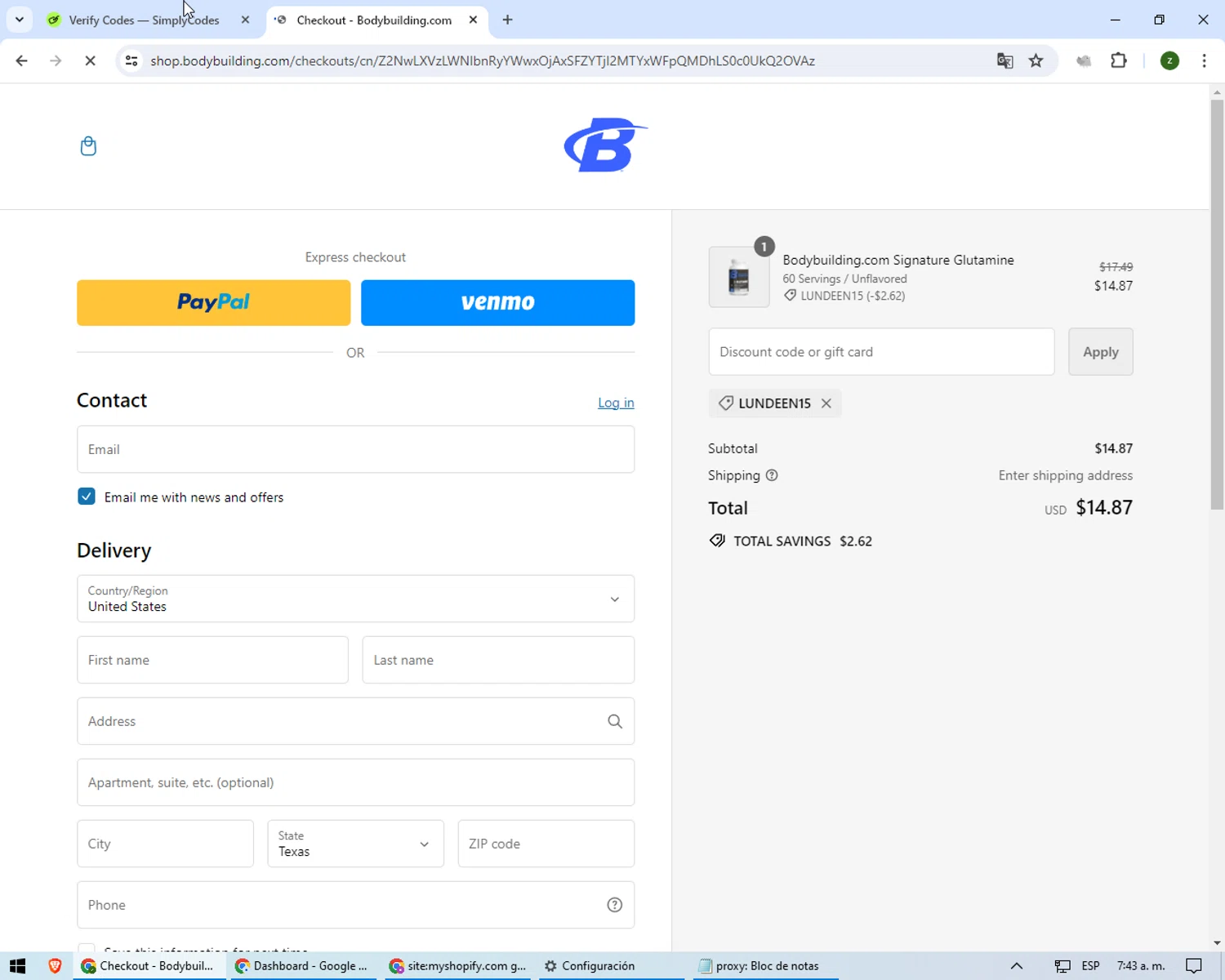The height and width of the screenshot is (980, 1225).
Task: Open the proxy Bloc de notas window
Action: (766, 966)
